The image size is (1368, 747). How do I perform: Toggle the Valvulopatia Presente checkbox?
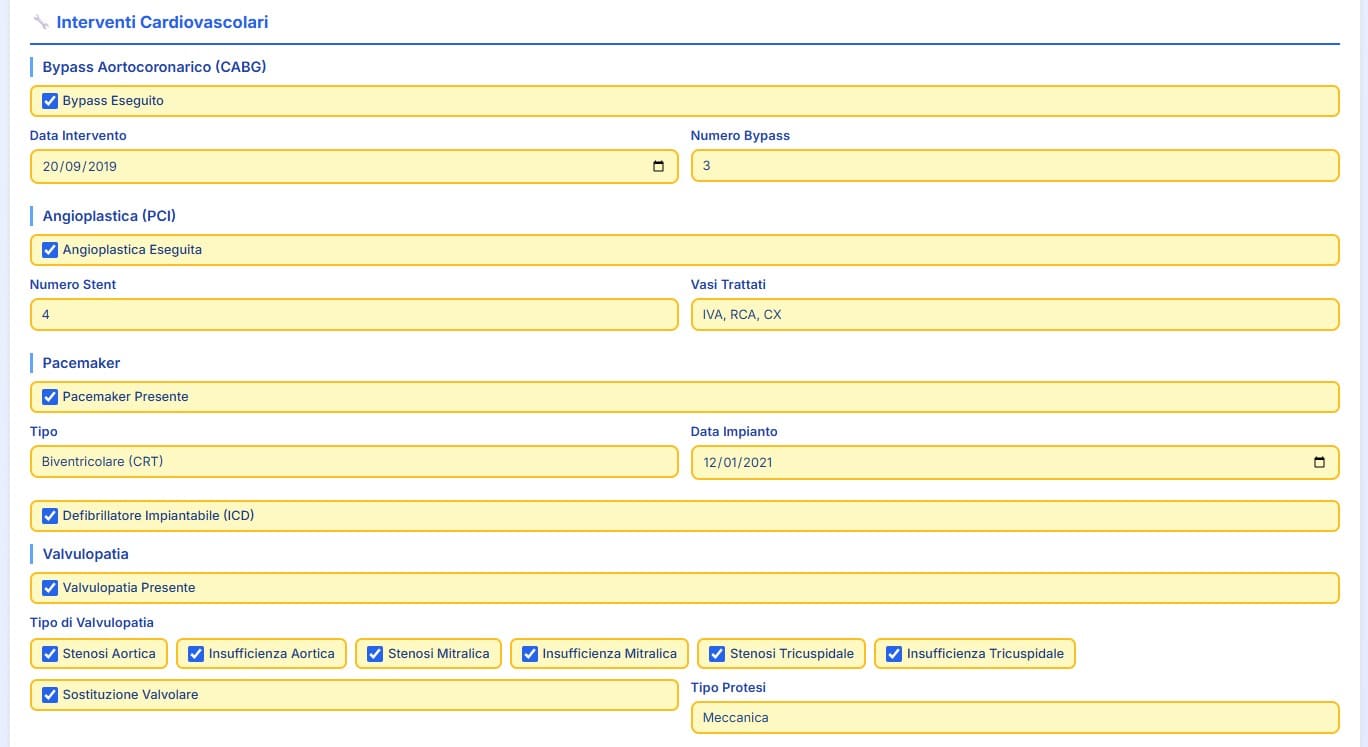click(x=50, y=588)
